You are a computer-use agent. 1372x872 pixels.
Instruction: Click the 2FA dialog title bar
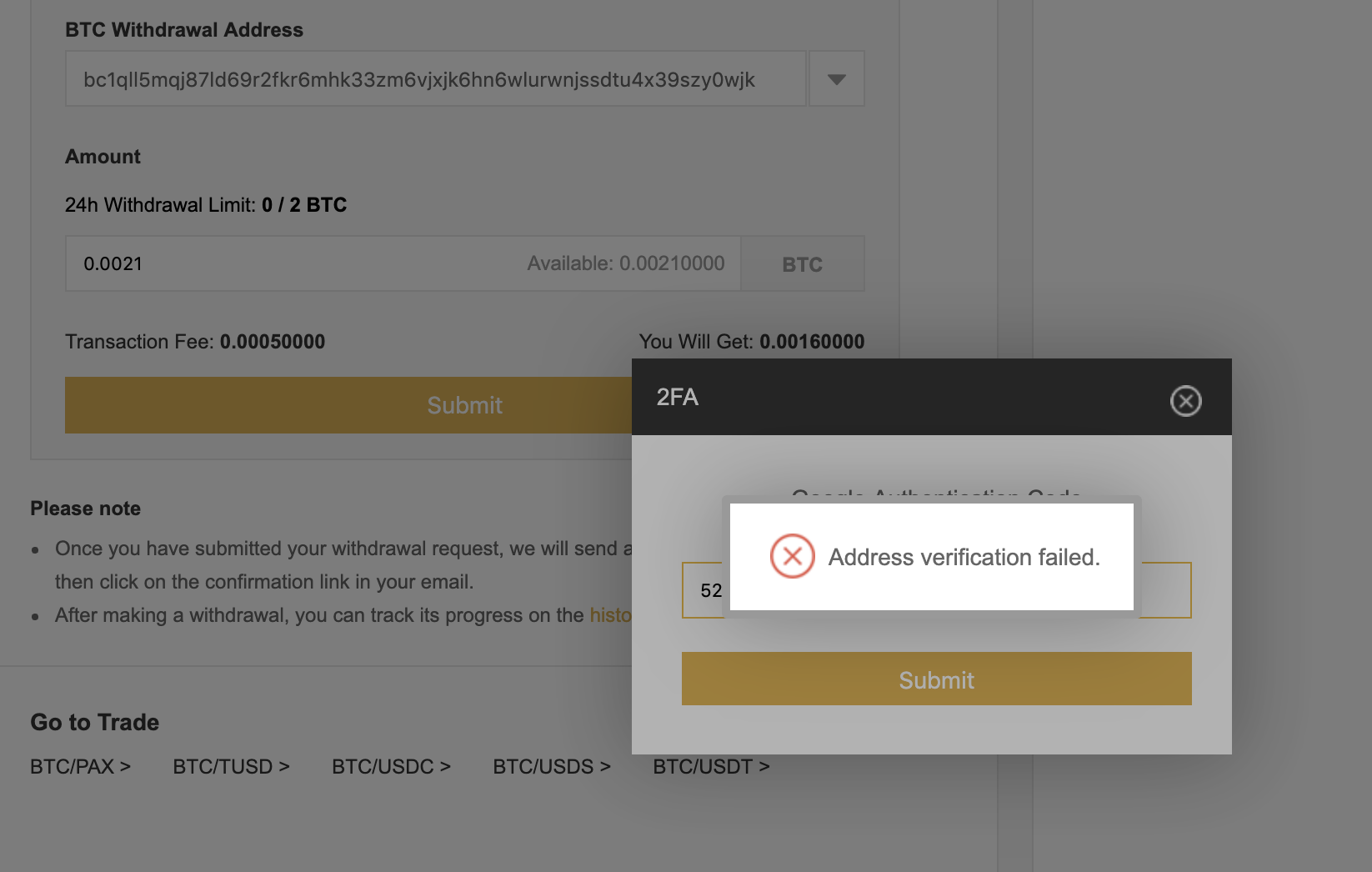point(932,397)
